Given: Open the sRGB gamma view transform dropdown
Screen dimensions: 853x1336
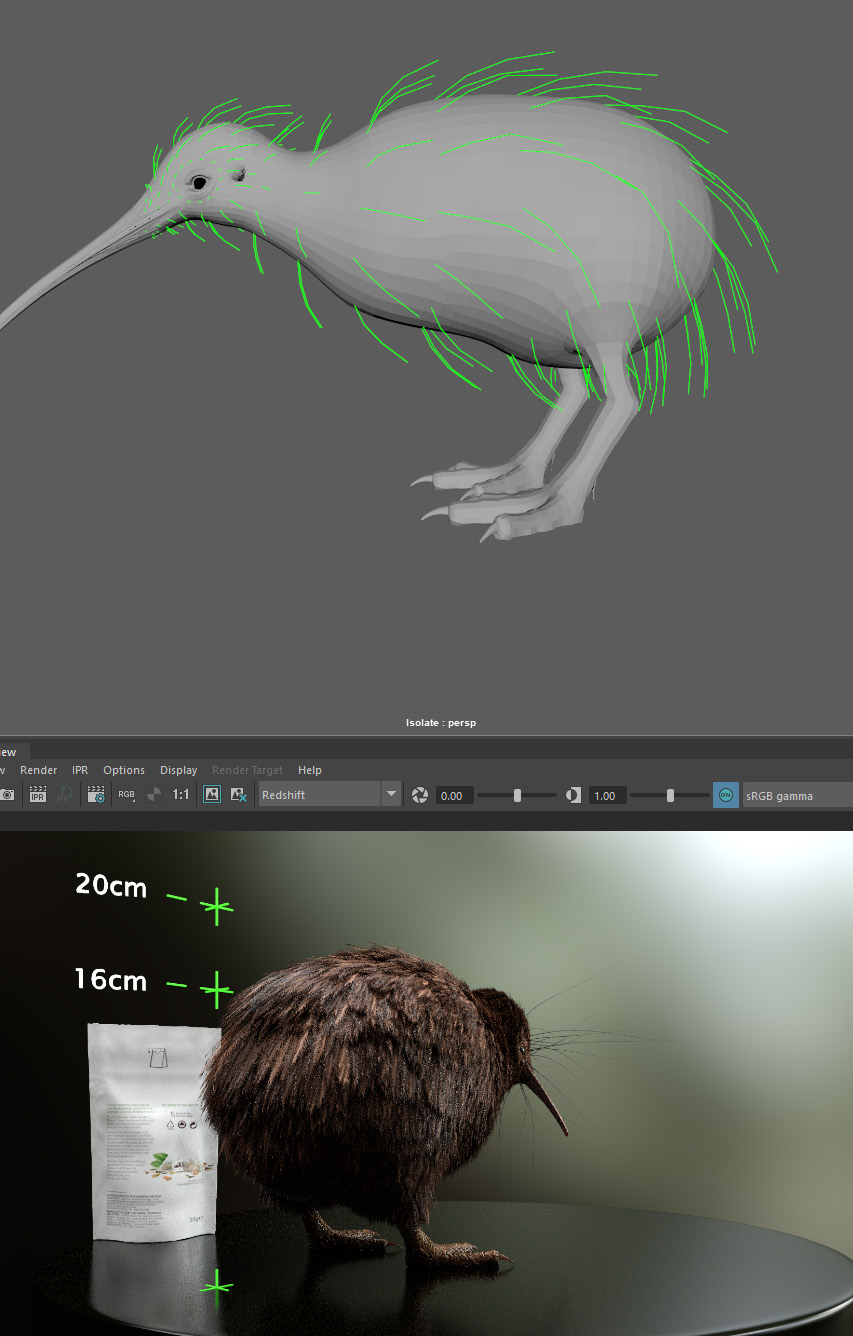Looking at the screenshot, I should pyautogui.click(x=796, y=796).
